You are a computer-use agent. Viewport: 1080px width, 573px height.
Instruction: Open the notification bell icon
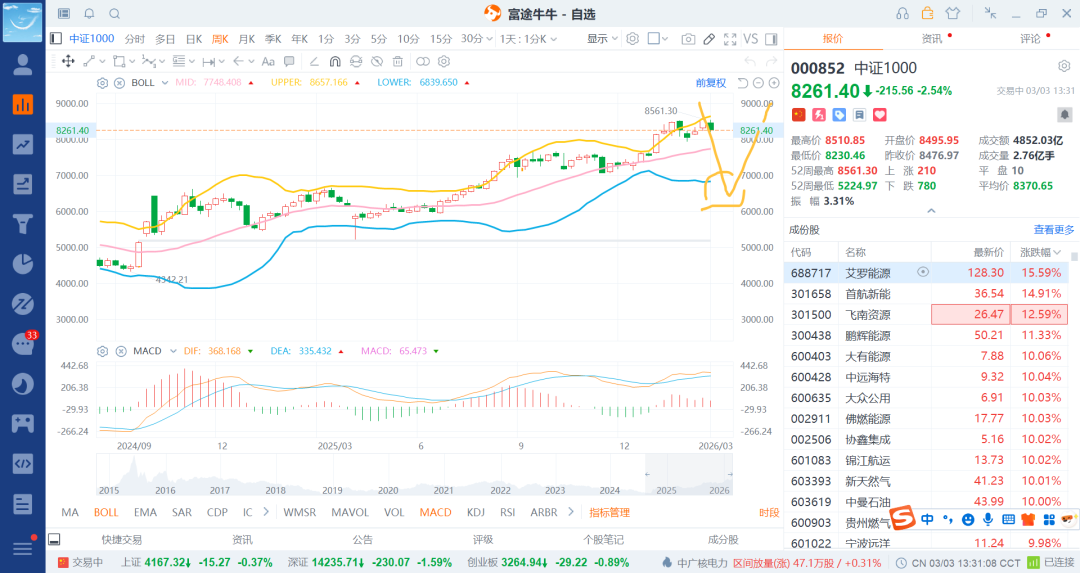pos(89,13)
